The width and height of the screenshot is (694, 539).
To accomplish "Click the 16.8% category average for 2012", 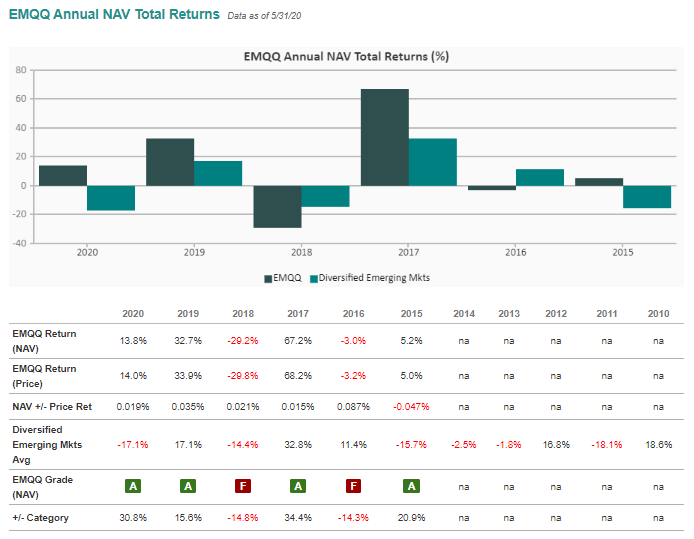I will coord(556,444).
